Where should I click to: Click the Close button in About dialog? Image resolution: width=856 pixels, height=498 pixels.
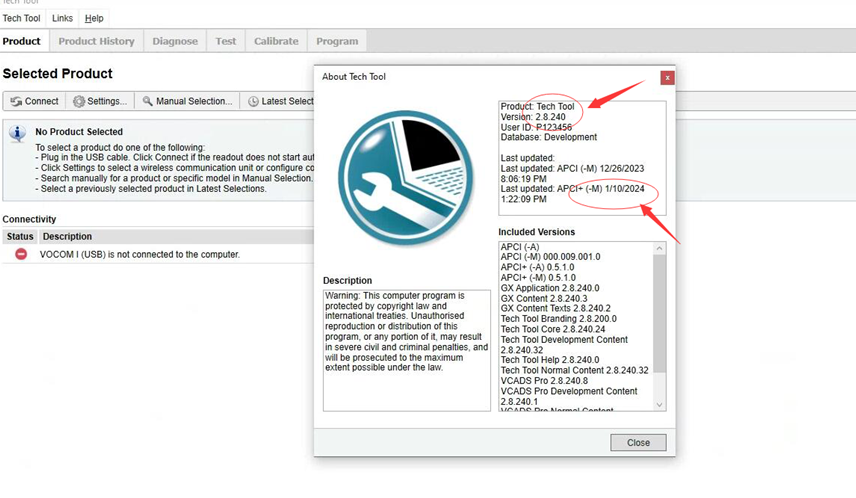click(638, 443)
